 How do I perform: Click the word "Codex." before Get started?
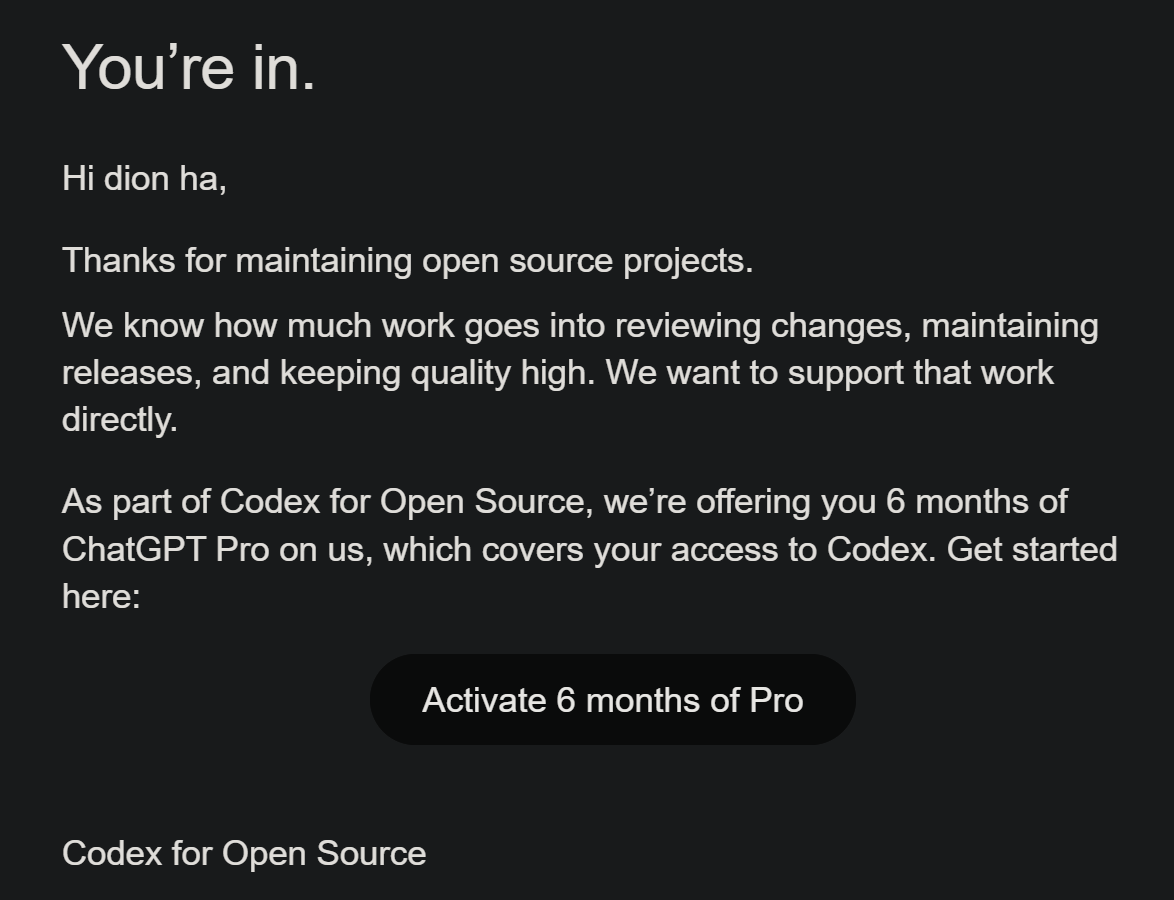pyautogui.click(x=882, y=550)
